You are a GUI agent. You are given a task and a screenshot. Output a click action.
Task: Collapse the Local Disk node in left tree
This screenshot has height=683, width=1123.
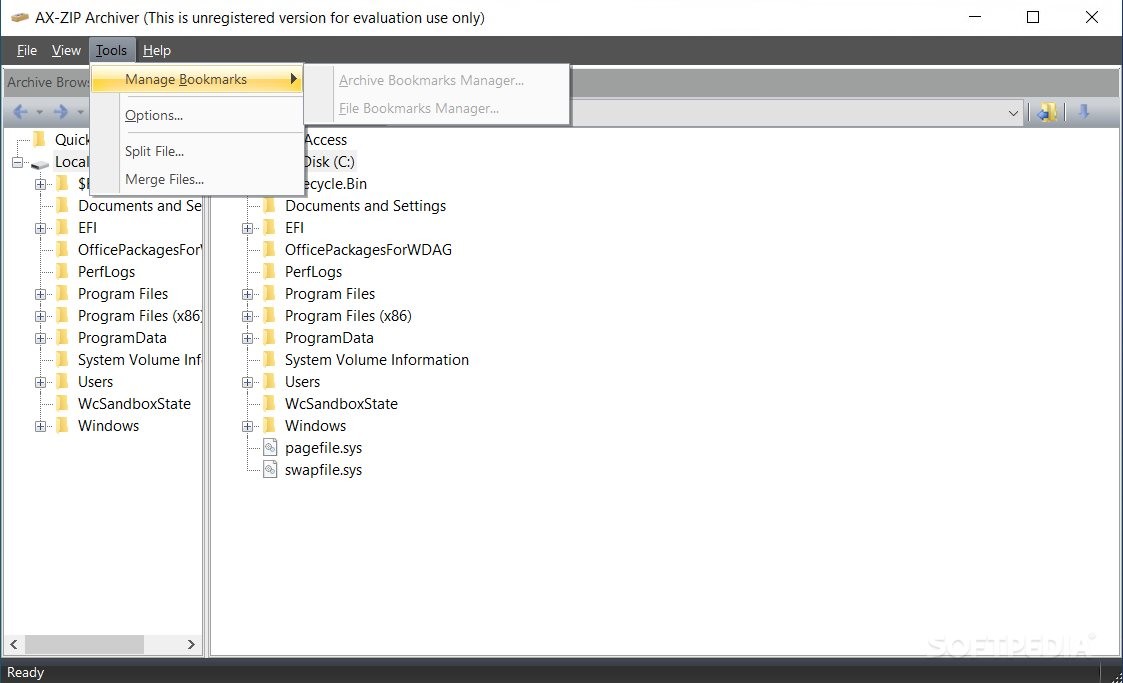(17, 163)
